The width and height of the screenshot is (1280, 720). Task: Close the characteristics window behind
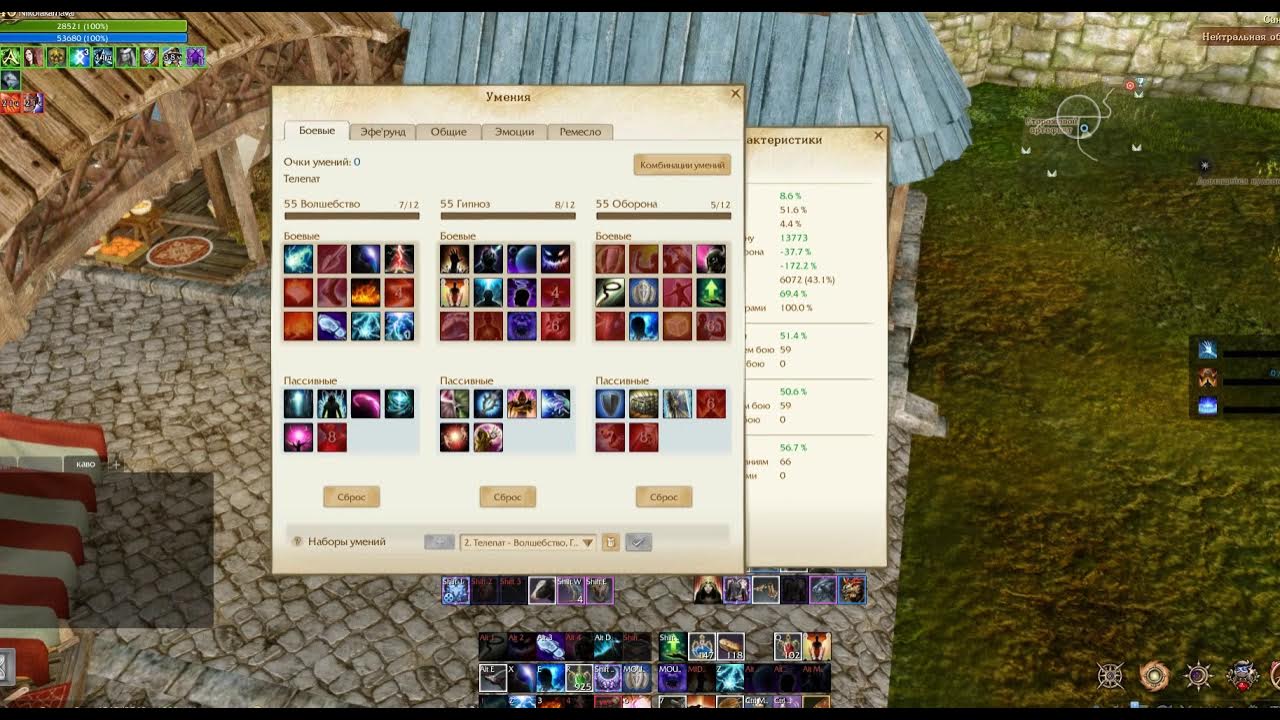879,135
